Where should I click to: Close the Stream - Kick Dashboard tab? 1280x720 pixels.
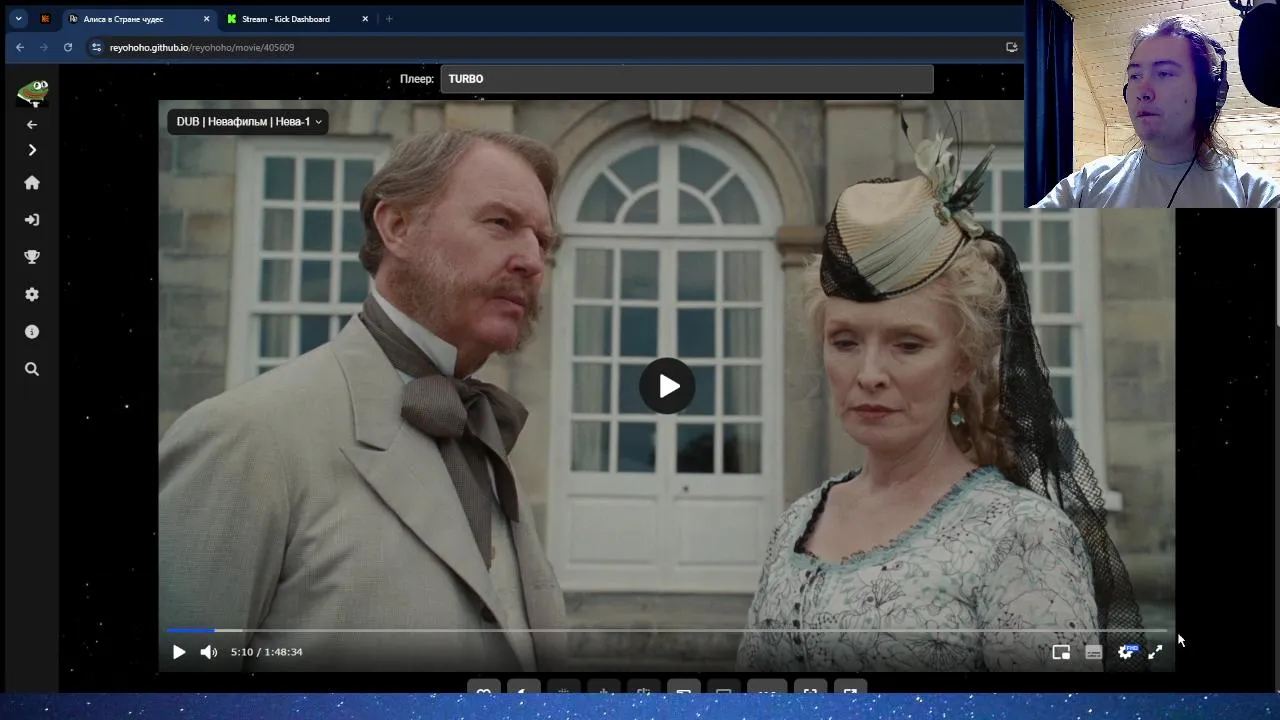click(x=365, y=19)
